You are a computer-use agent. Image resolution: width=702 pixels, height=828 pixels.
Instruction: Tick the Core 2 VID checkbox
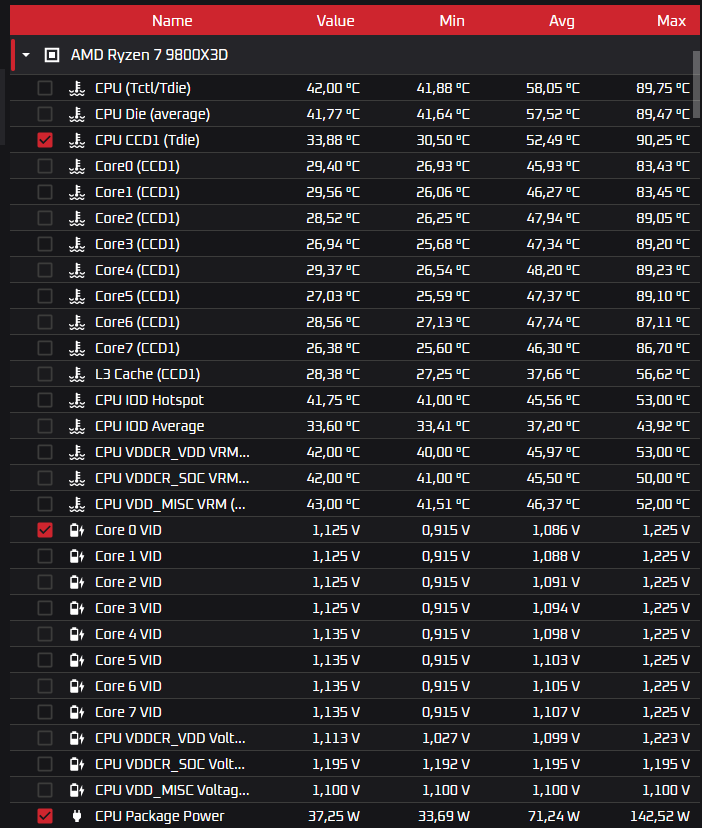[x=45, y=582]
